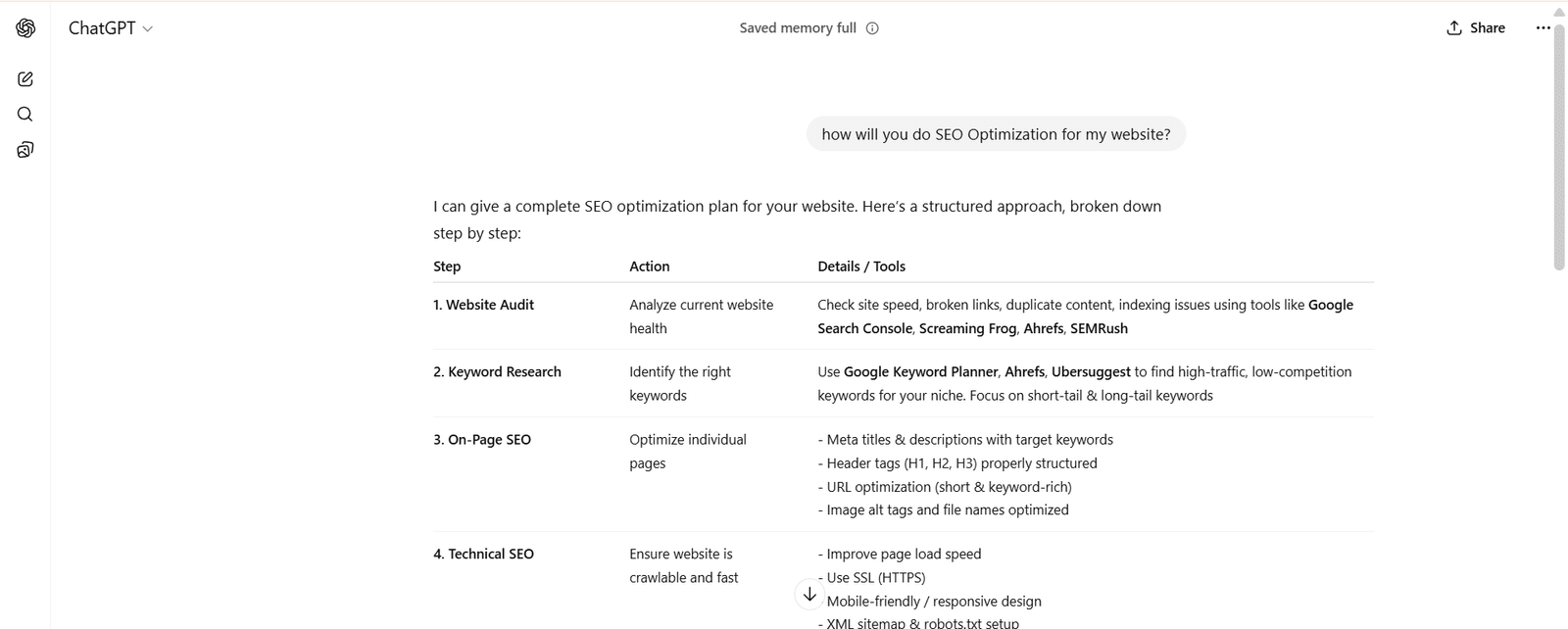Image resolution: width=1568 pixels, height=629 pixels.
Task: Click the user message about SEO Optimization
Action: pyautogui.click(x=996, y=134)
